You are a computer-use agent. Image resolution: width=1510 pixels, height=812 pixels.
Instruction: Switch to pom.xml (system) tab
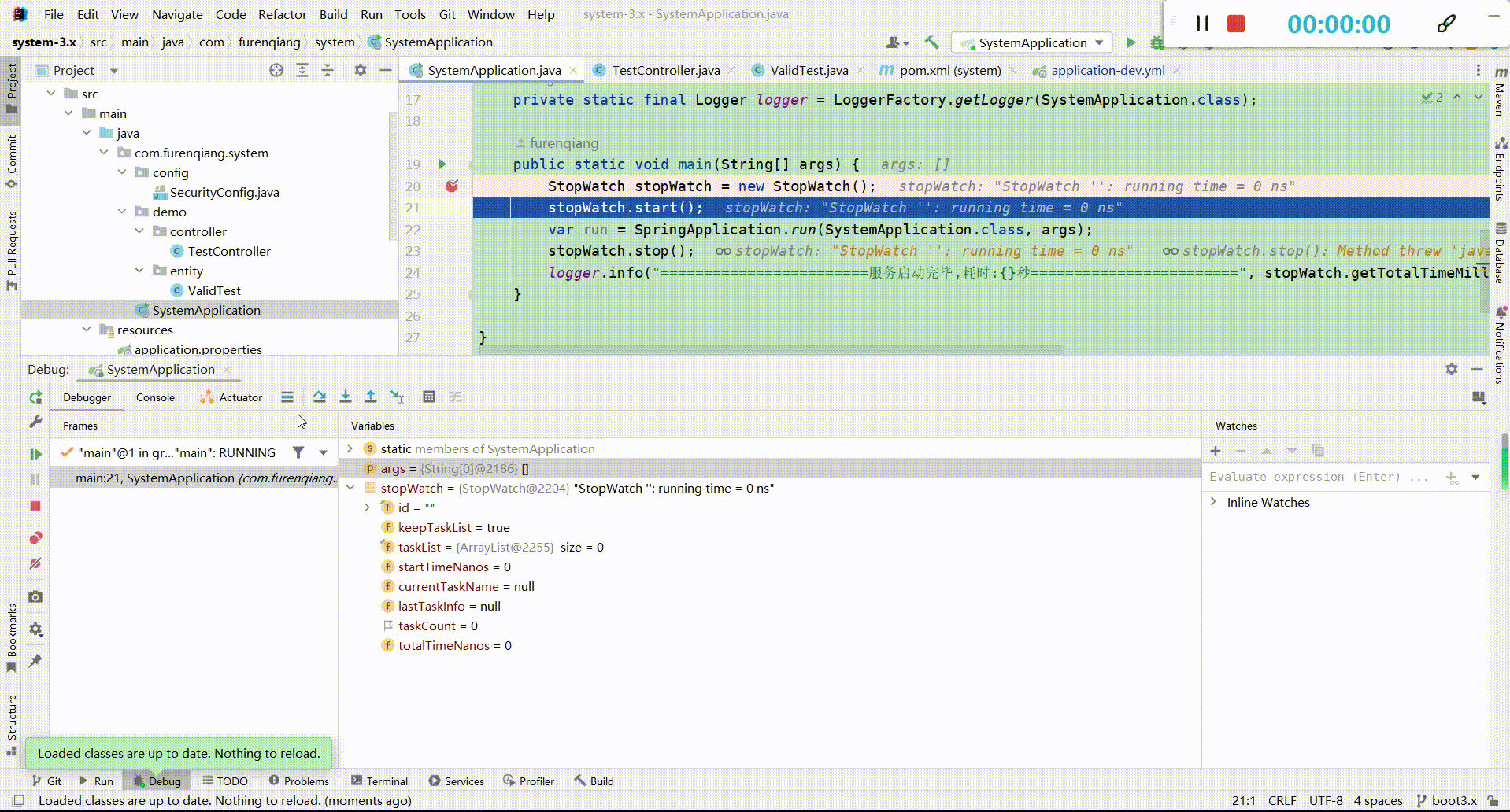(x=949, y=70)
